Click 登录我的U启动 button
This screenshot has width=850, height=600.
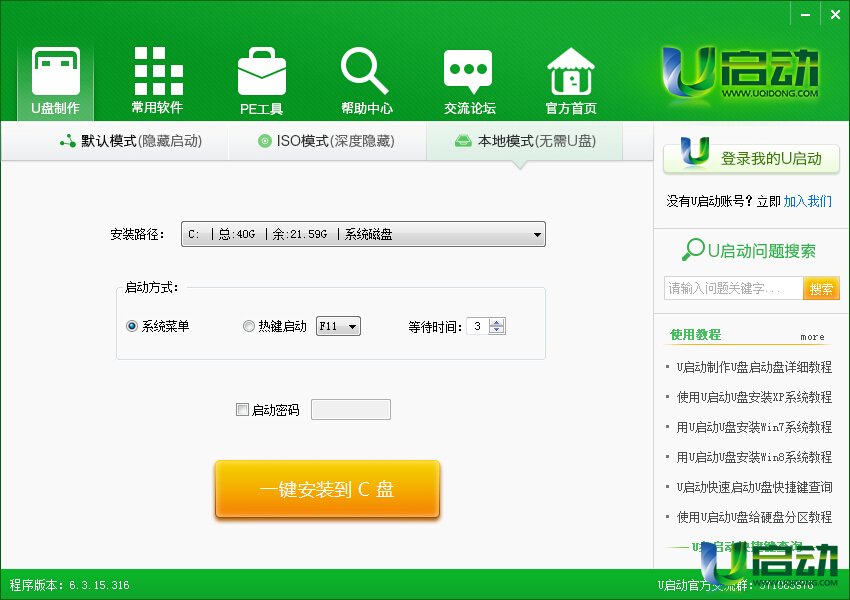pos(751,158)
